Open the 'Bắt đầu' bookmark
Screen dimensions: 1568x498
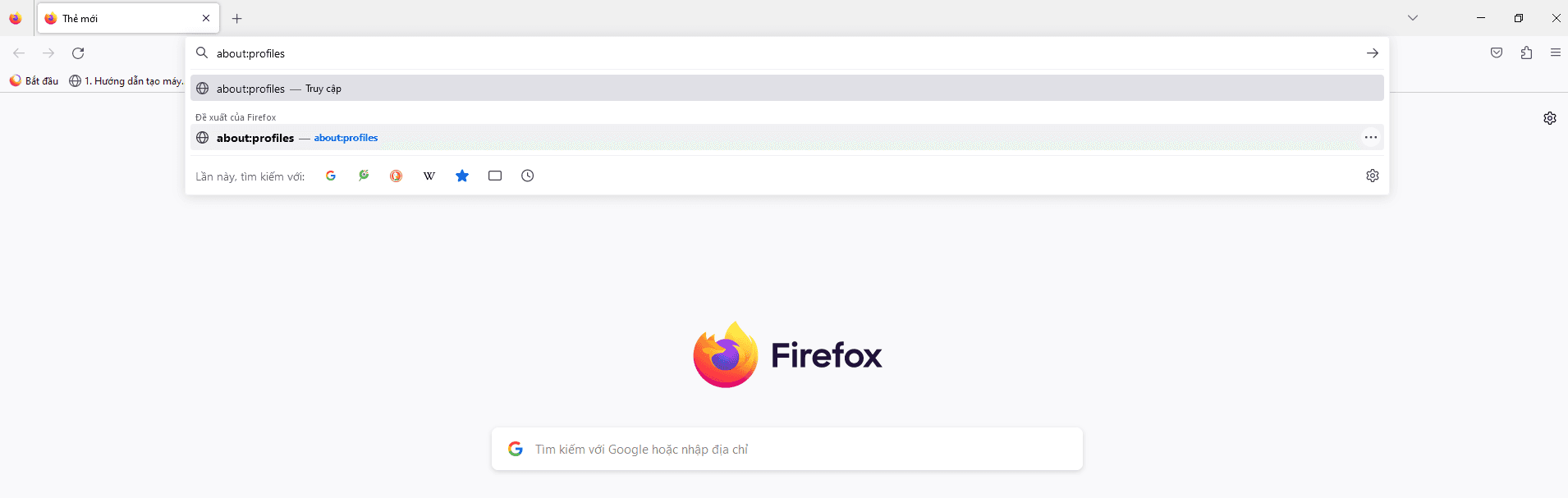[x=34, y=80]
